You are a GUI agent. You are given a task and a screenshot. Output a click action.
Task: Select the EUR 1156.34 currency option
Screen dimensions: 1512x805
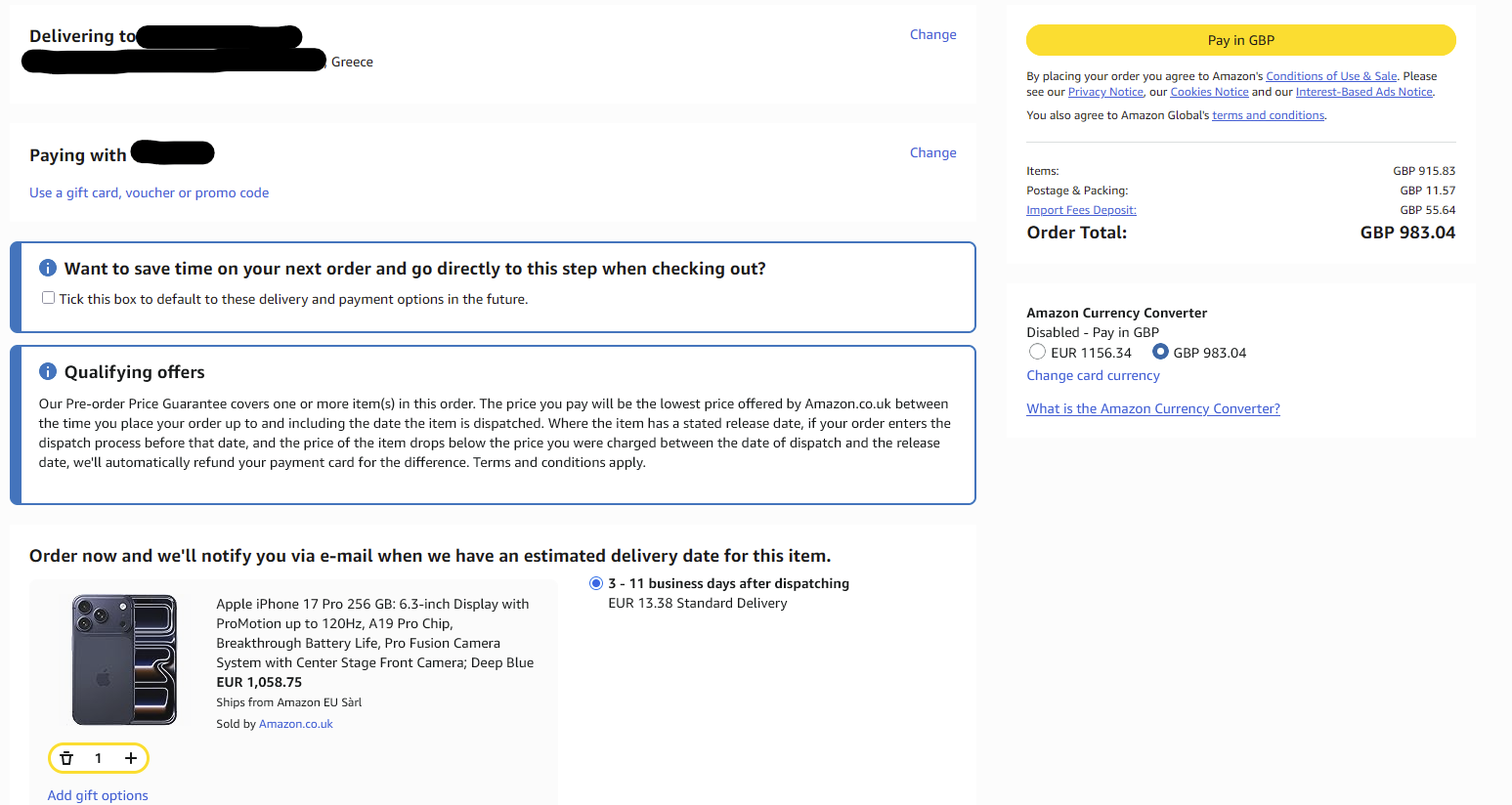coord(1038,352)
